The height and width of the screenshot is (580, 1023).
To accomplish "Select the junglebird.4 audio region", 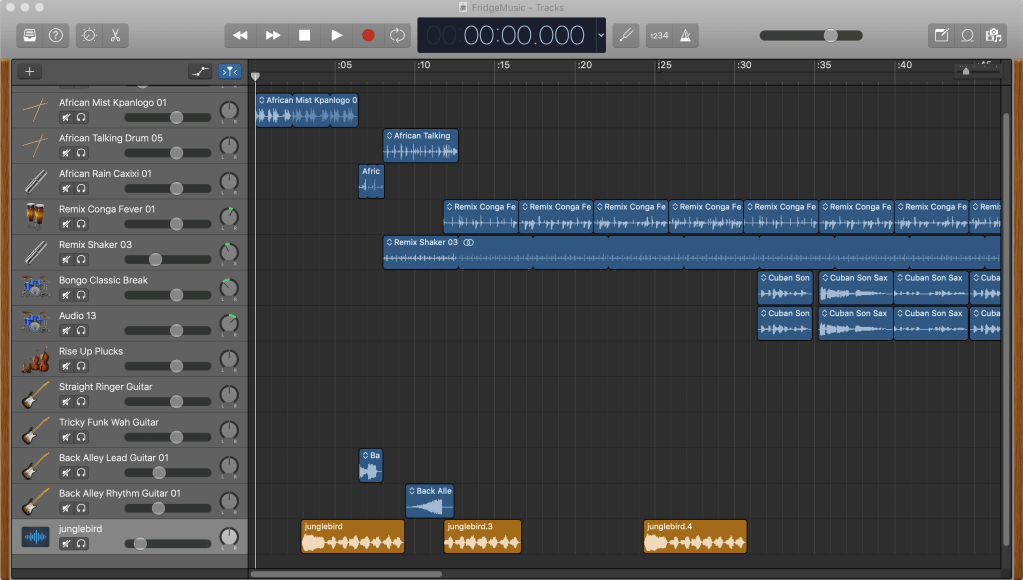I will (695, 537).
